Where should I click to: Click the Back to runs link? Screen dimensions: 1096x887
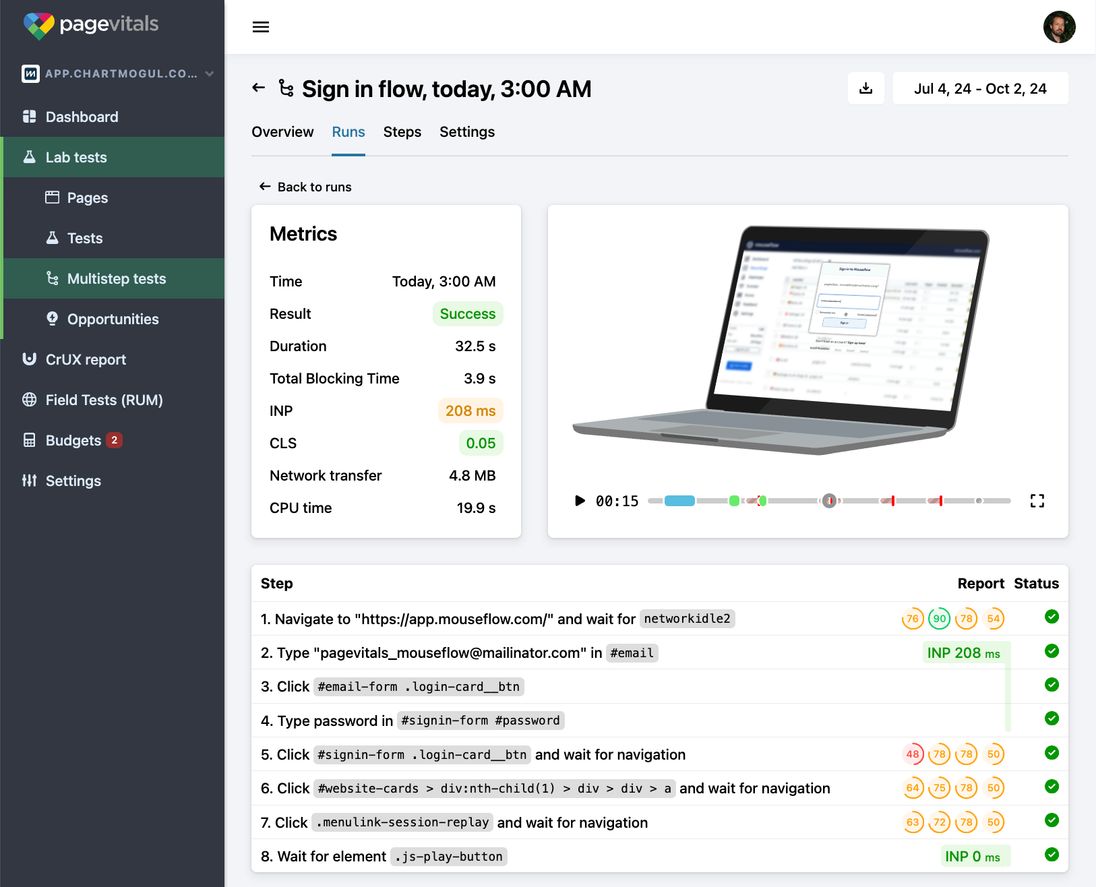[305, 187]
